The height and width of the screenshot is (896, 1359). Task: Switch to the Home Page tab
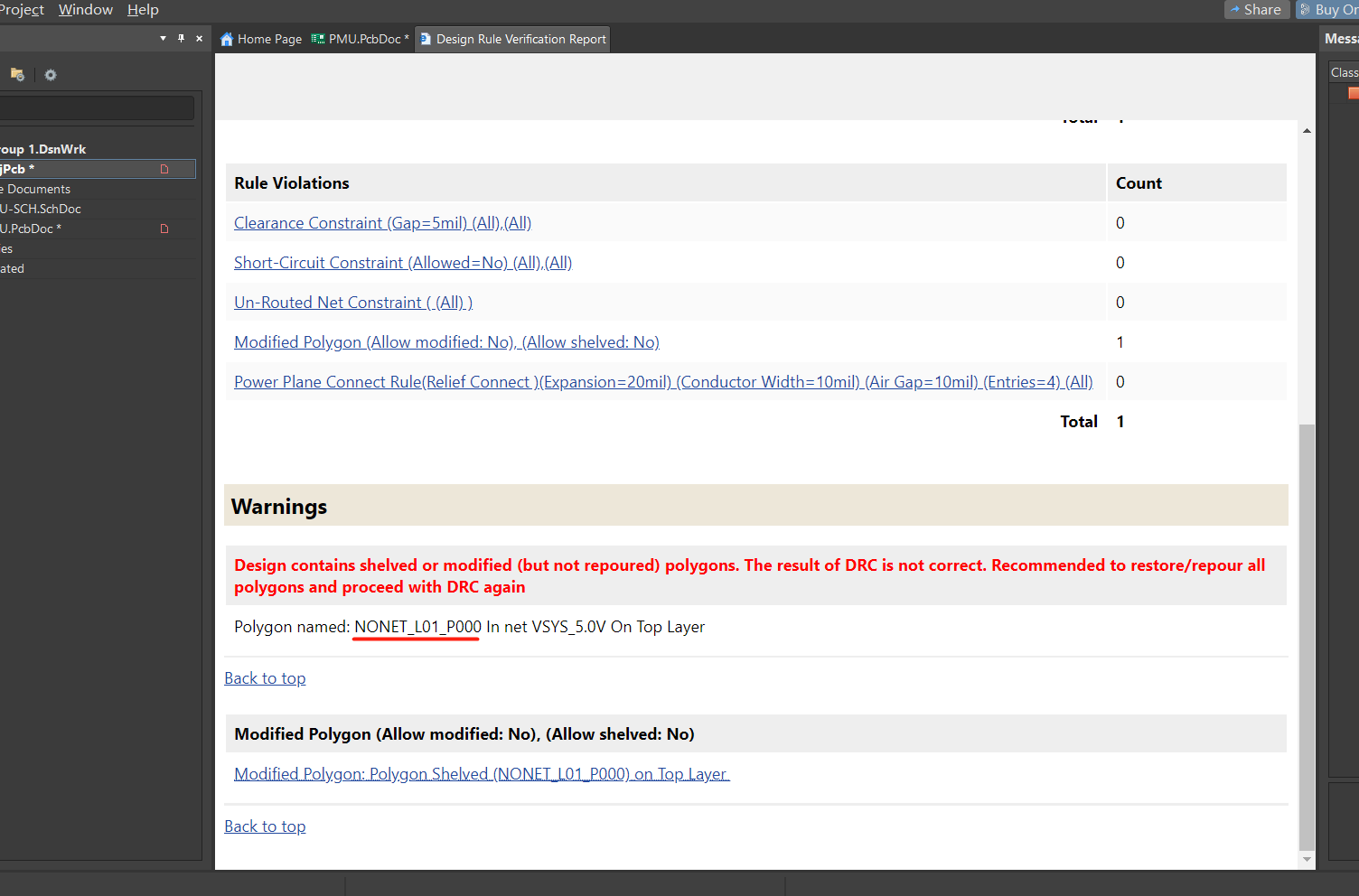click(261, 39)
